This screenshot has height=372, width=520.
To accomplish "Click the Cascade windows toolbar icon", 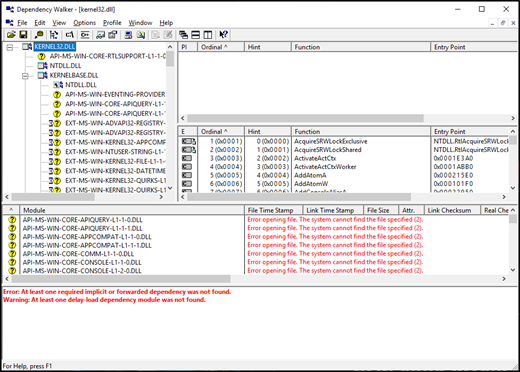I will click(x=183, y=35).
